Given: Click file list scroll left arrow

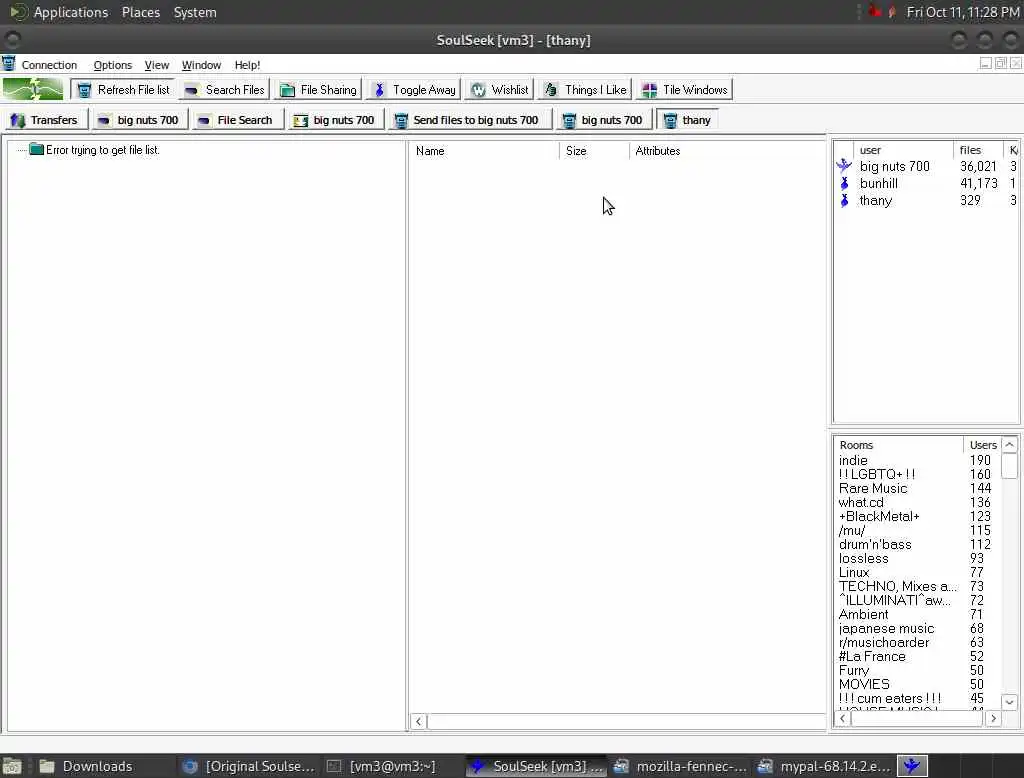Looking at the screenshot, I should pos(419,722).
